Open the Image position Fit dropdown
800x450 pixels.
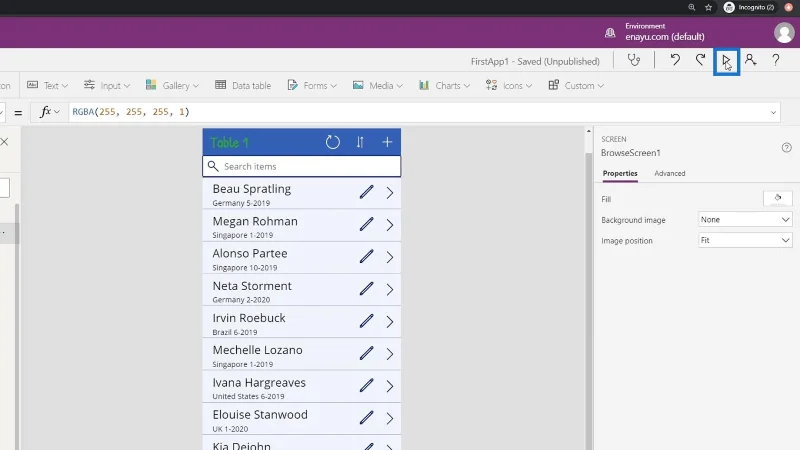coord(745,240)
